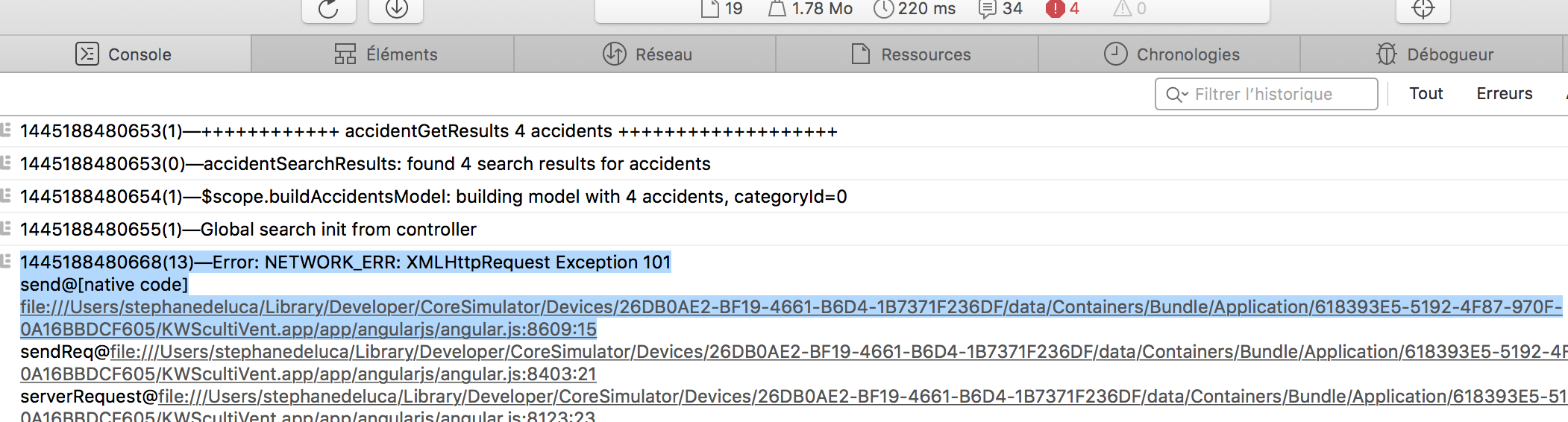Click the Filtrer l'historique search field

tap(1266, 94)
